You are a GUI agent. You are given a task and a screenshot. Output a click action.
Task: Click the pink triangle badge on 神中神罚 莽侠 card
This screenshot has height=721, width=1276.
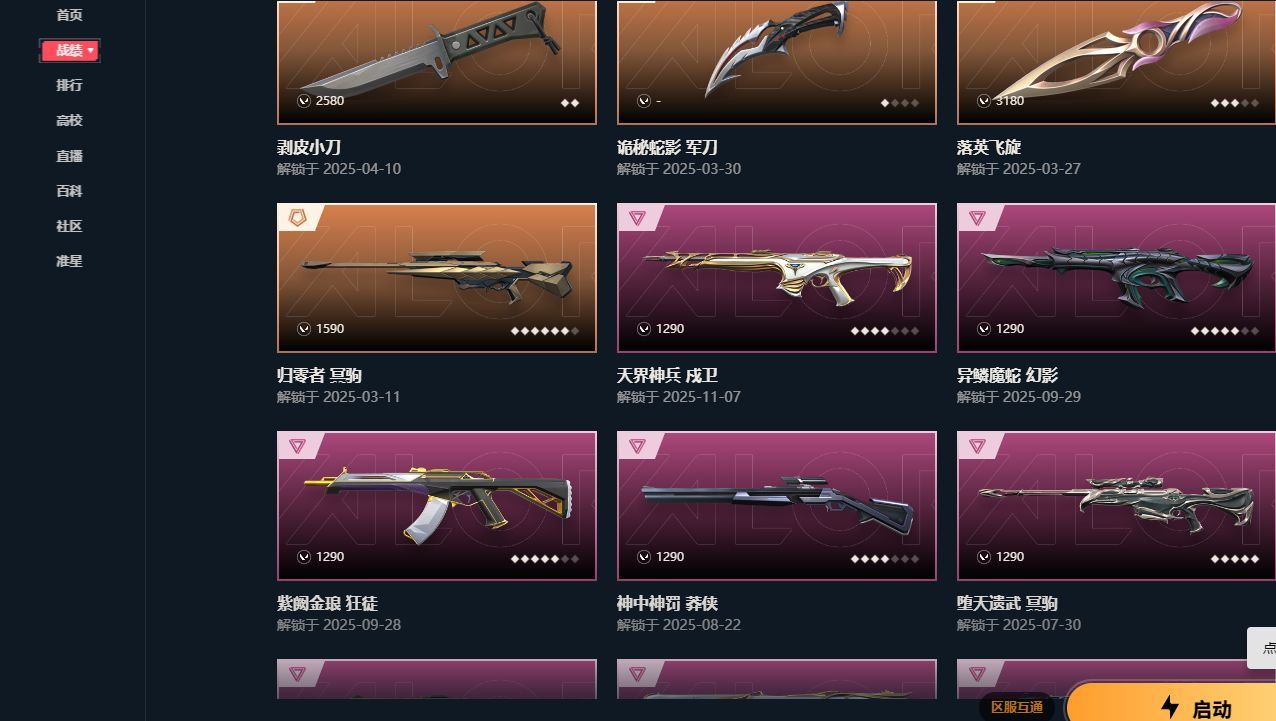point(637,445)
